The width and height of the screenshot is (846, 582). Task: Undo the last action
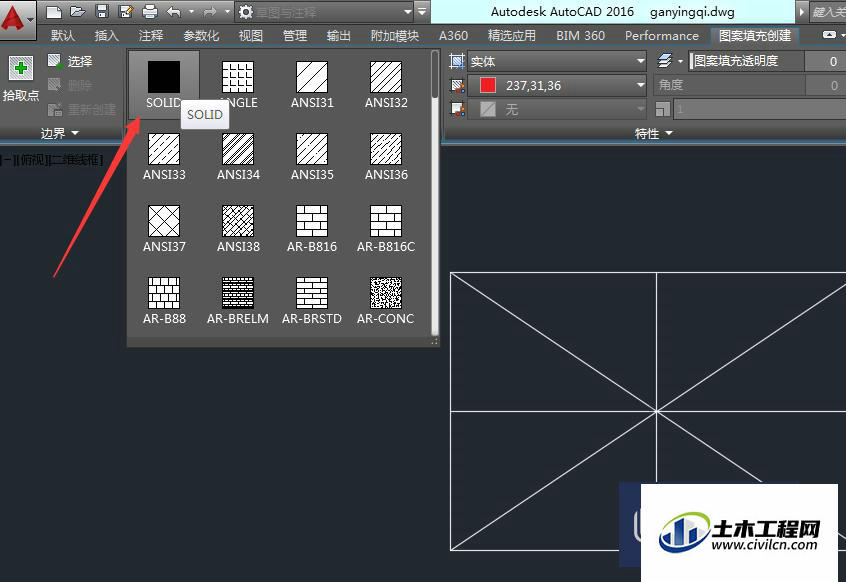tap(174, 12)
